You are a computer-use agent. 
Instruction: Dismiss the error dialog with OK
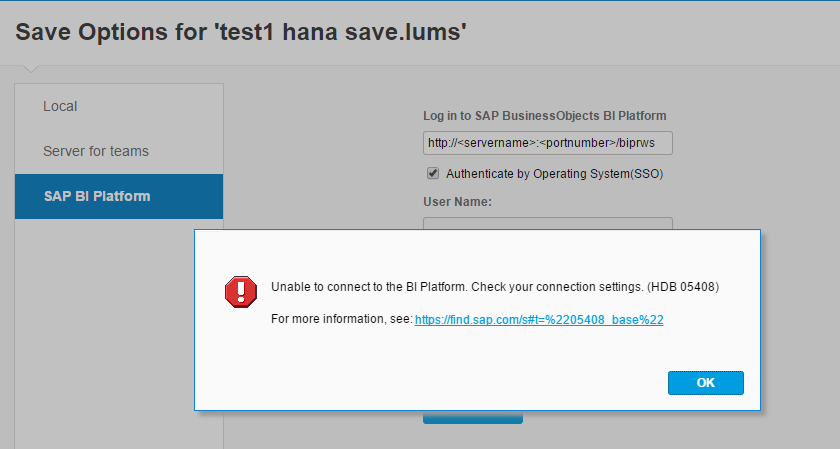click(706, 383)
